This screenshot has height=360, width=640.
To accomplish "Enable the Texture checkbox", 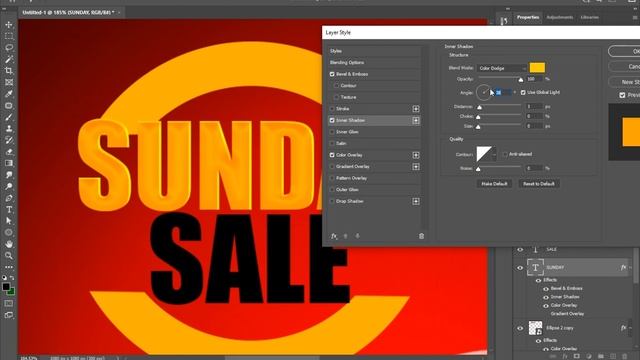I will point(337,97).
